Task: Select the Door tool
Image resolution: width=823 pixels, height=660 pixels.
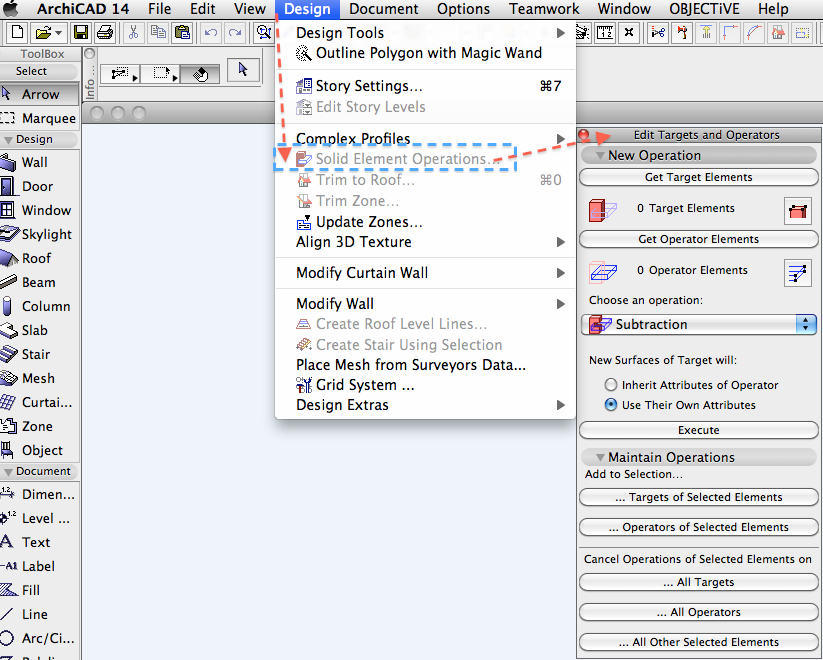Action: click(x=39, y=186)
